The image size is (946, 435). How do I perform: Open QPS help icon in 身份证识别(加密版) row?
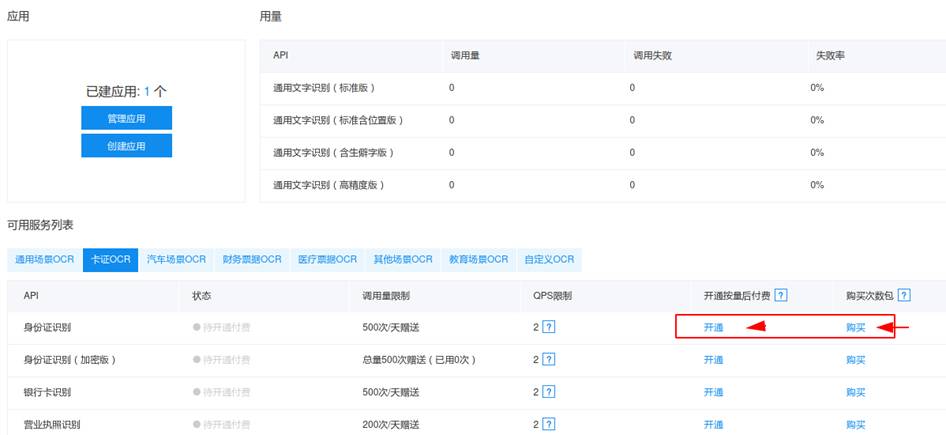coord(548,359)
